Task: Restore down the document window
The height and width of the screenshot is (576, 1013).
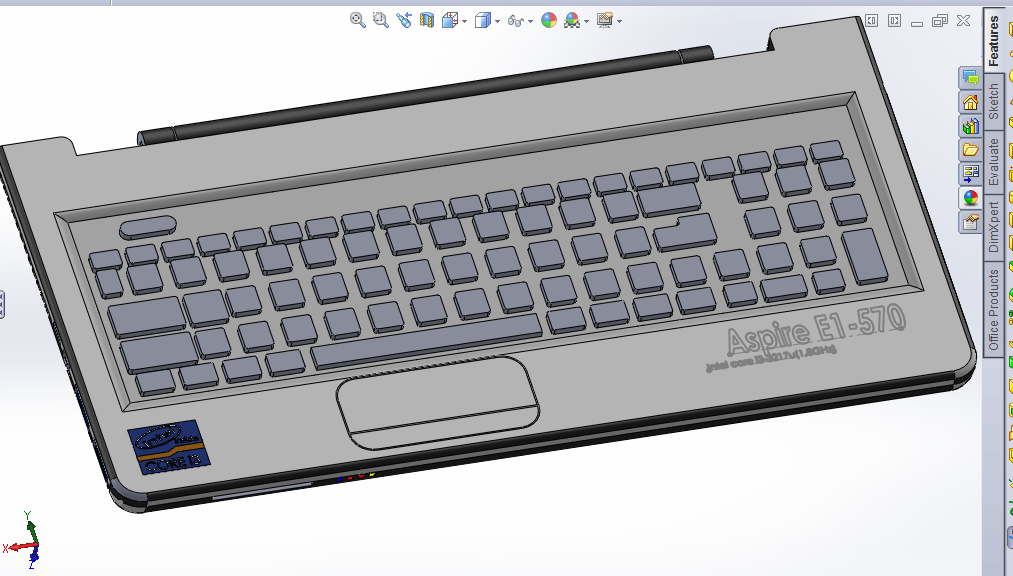Action: [x=939, y=21]
